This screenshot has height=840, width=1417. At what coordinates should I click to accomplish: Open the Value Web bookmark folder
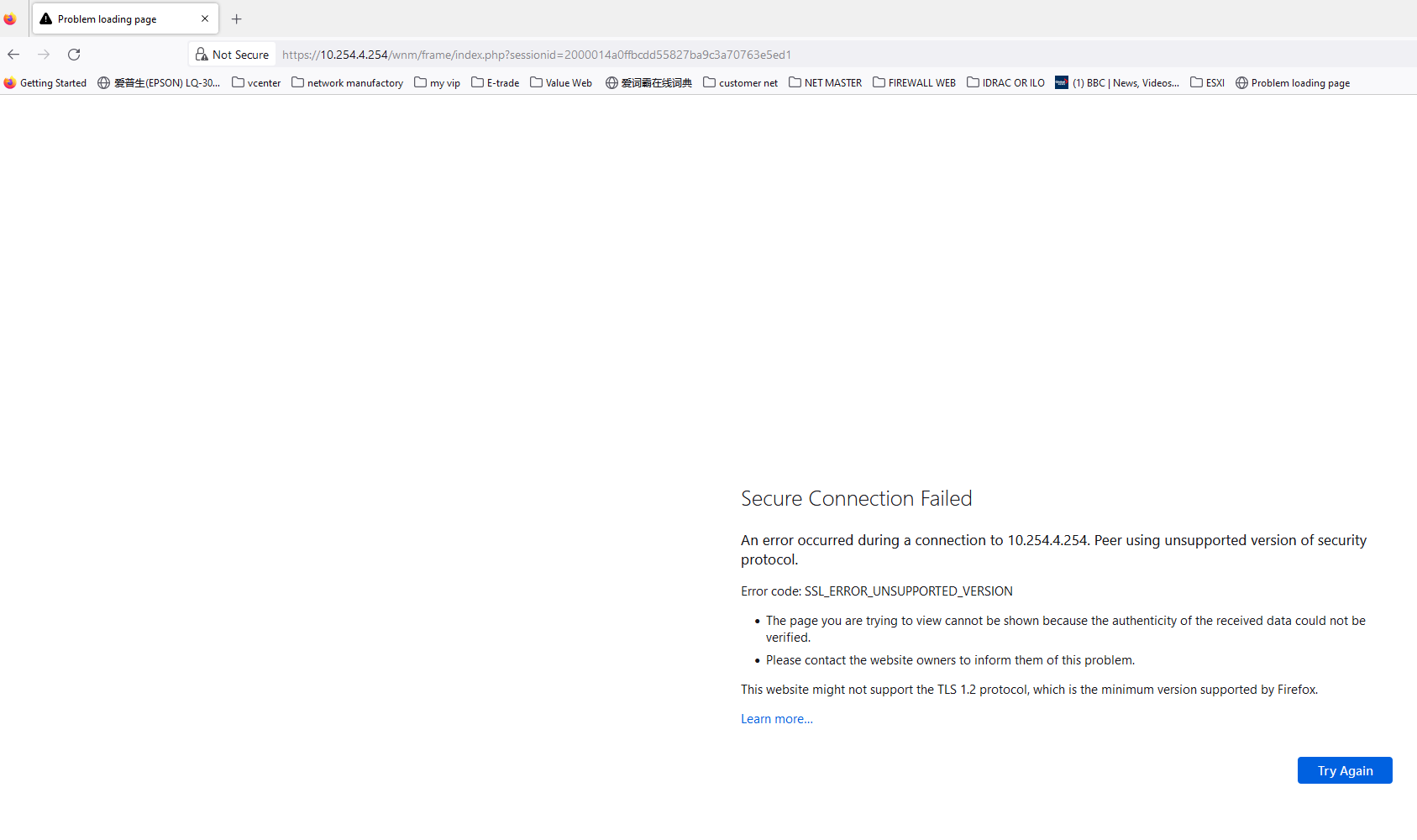(561, 83)
